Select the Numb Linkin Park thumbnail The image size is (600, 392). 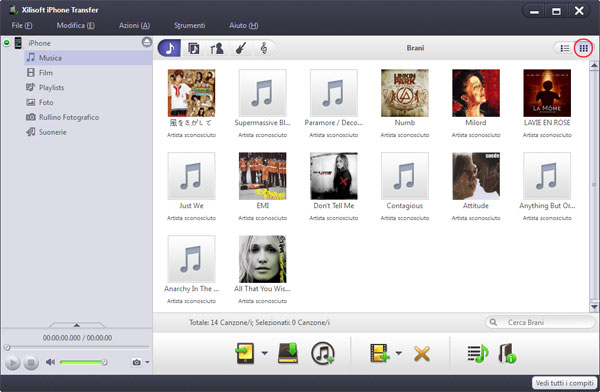[x=404, y=93]
